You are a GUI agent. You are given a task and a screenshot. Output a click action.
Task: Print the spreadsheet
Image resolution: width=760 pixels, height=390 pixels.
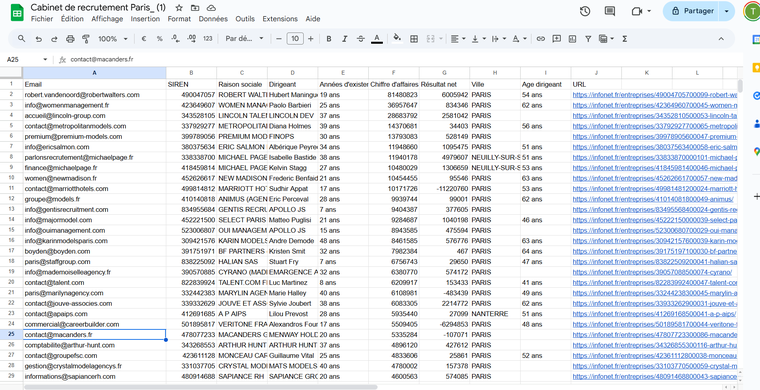pos(70,39)
